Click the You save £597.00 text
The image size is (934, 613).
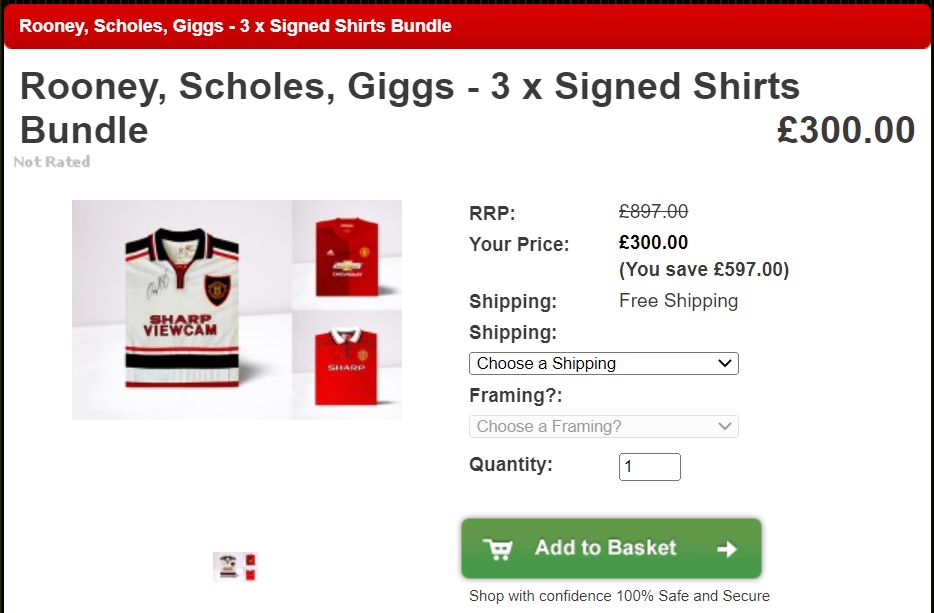pos(704,269)
